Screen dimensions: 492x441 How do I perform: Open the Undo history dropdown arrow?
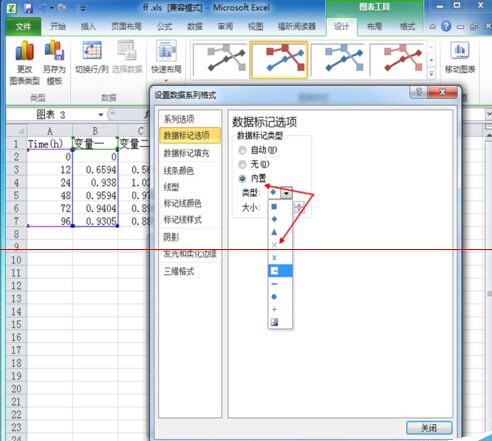pyautogui.click(x=52, y=8)
